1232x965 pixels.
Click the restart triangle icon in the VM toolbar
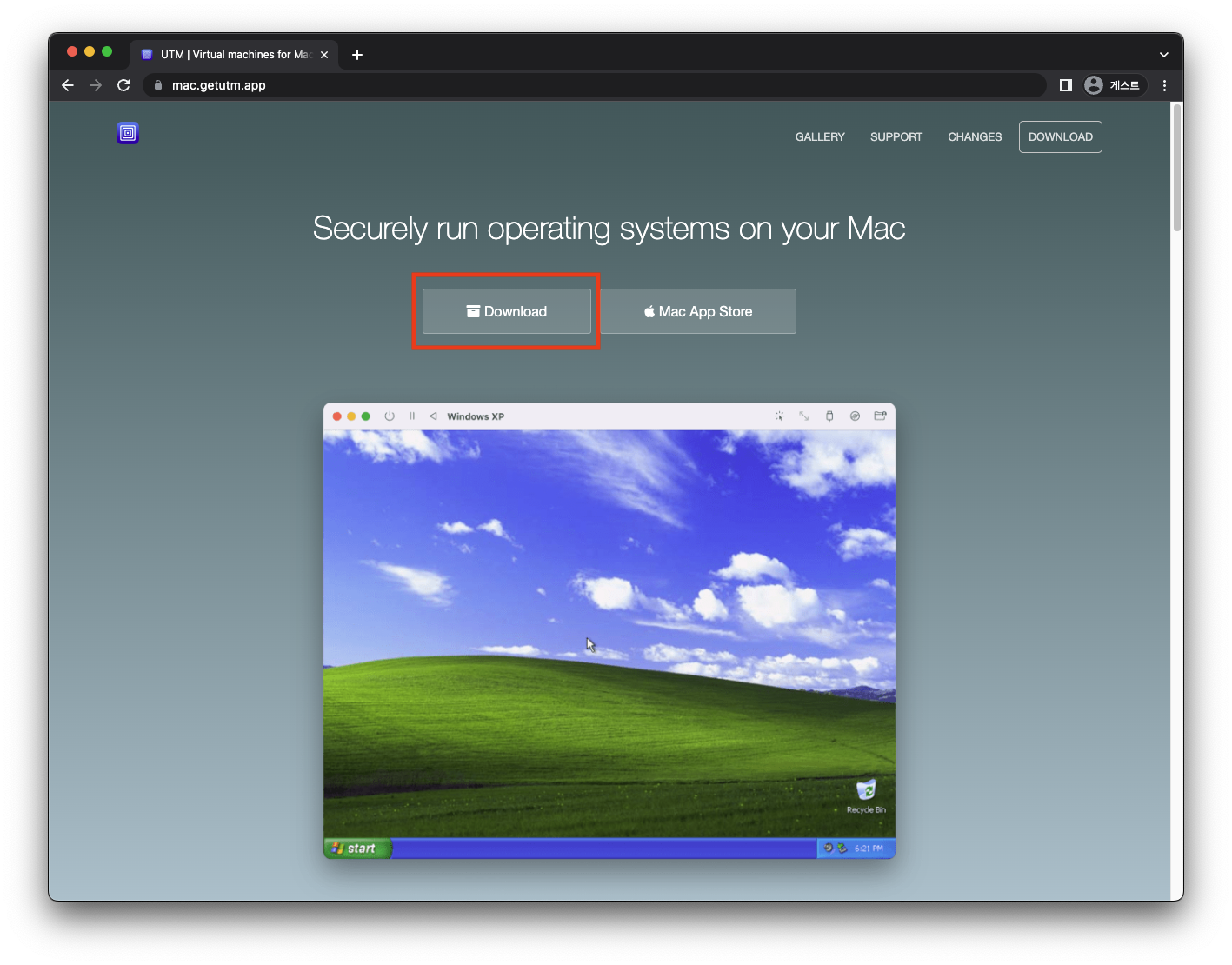(x=433, y=416)
